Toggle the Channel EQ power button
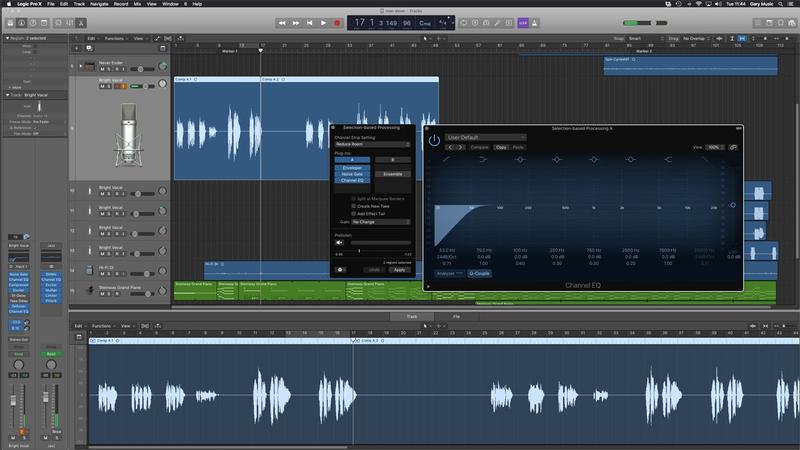Image resolution: width=800 pixels, height=450 pixels. coord(435,140)
